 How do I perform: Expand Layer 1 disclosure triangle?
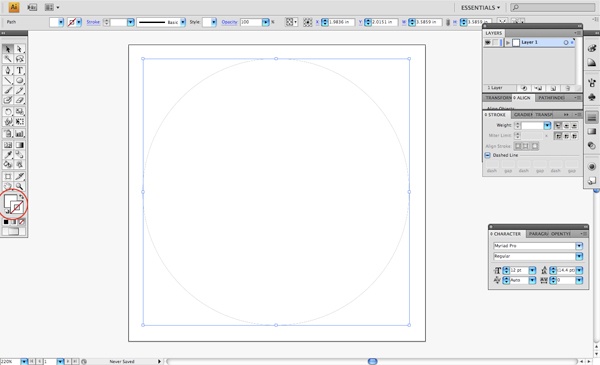click(508, 42)
